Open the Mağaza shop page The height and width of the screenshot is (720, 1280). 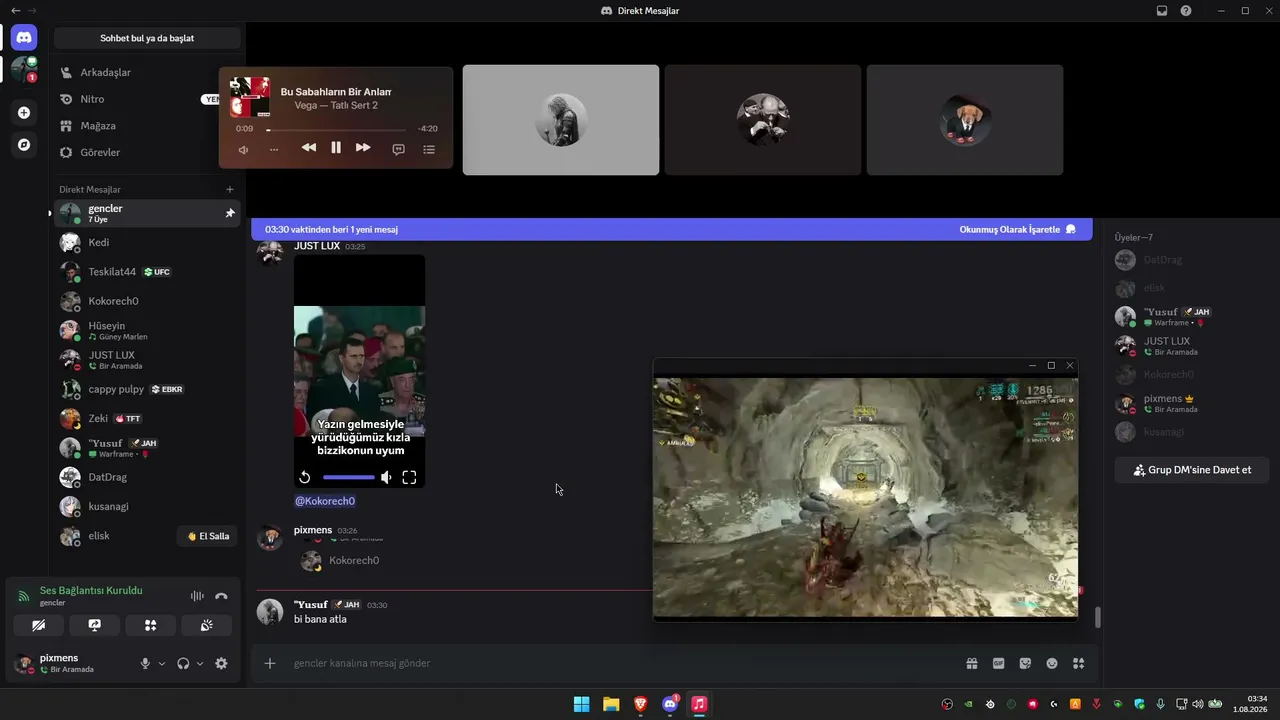pyautogui.click(x=147, y=126)
